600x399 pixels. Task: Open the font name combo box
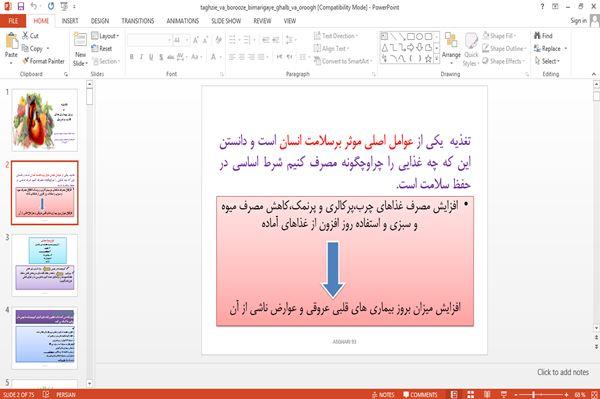(x=149, y=40)
